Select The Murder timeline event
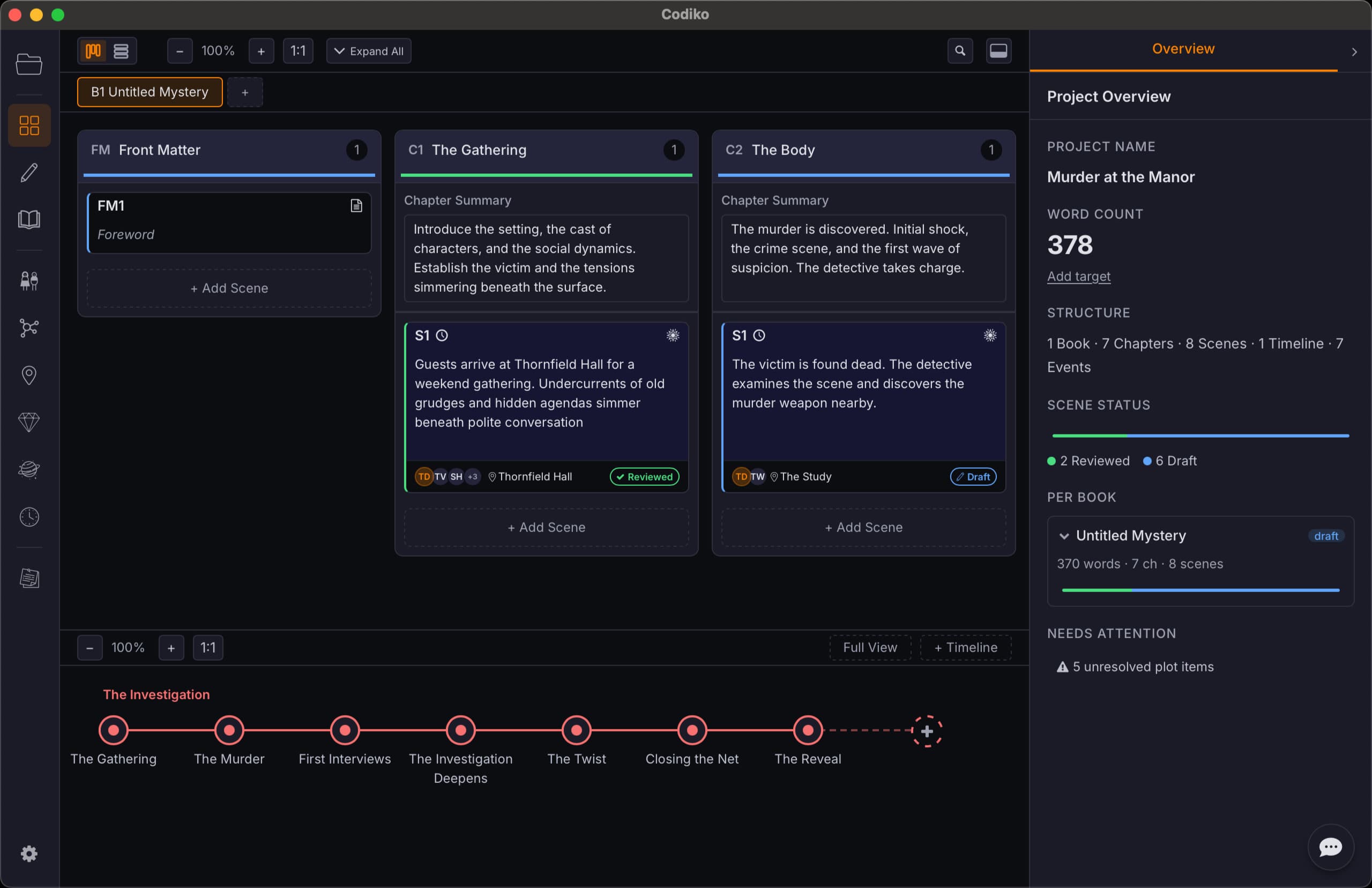The height and width of the screenshot is (888, 1372). tap(229, 730)
